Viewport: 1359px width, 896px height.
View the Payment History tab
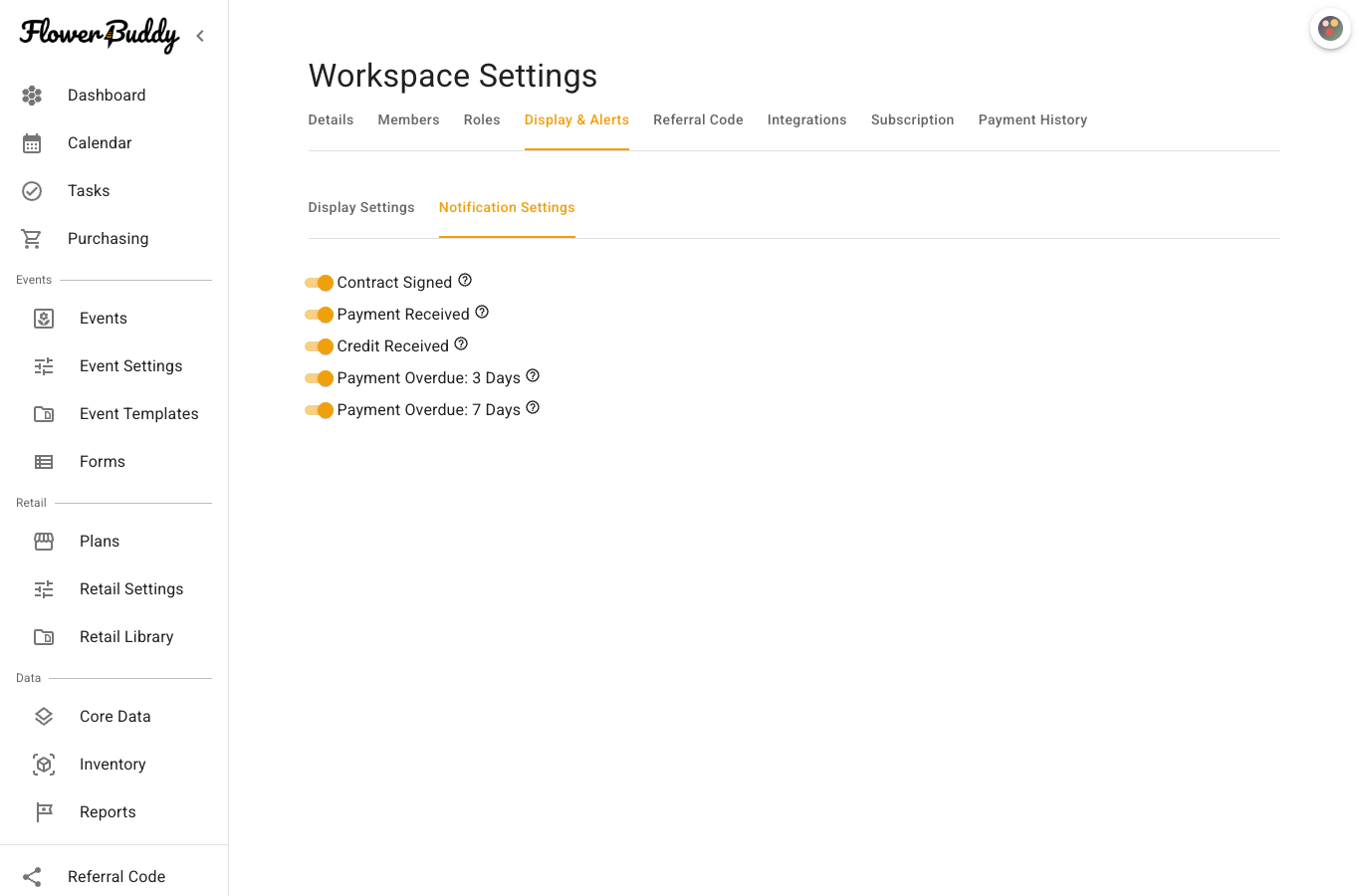pyautogui.click(x=1032, y=119)
